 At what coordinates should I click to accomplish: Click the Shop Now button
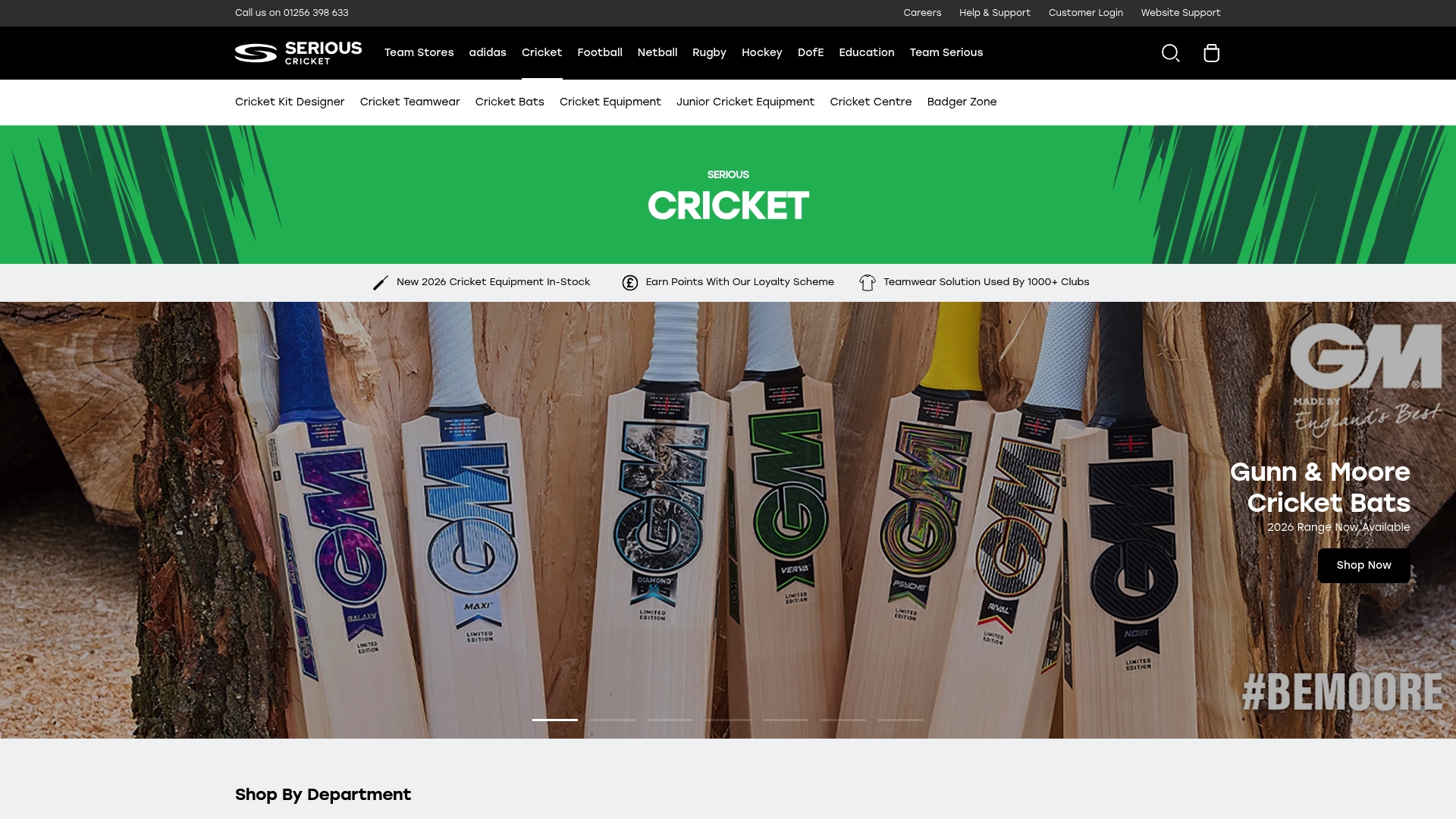tap(1363, 565)
